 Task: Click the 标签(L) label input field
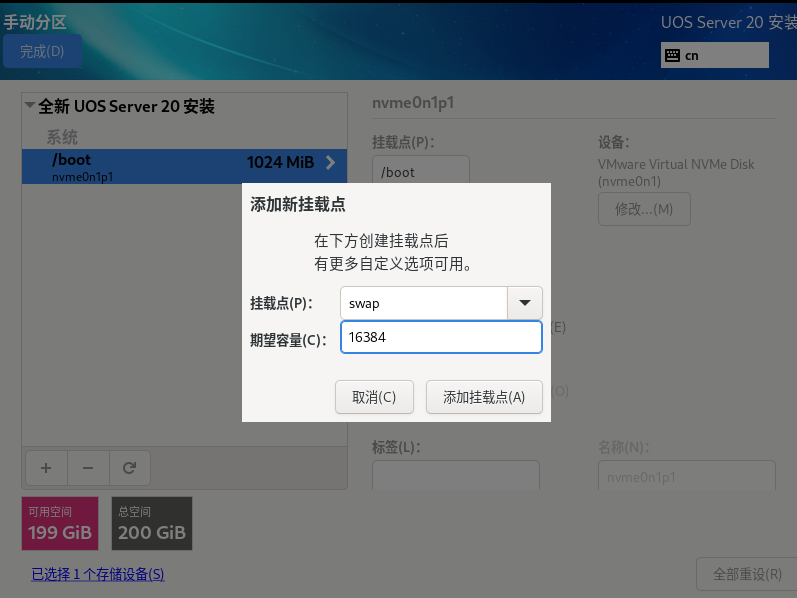456,475
